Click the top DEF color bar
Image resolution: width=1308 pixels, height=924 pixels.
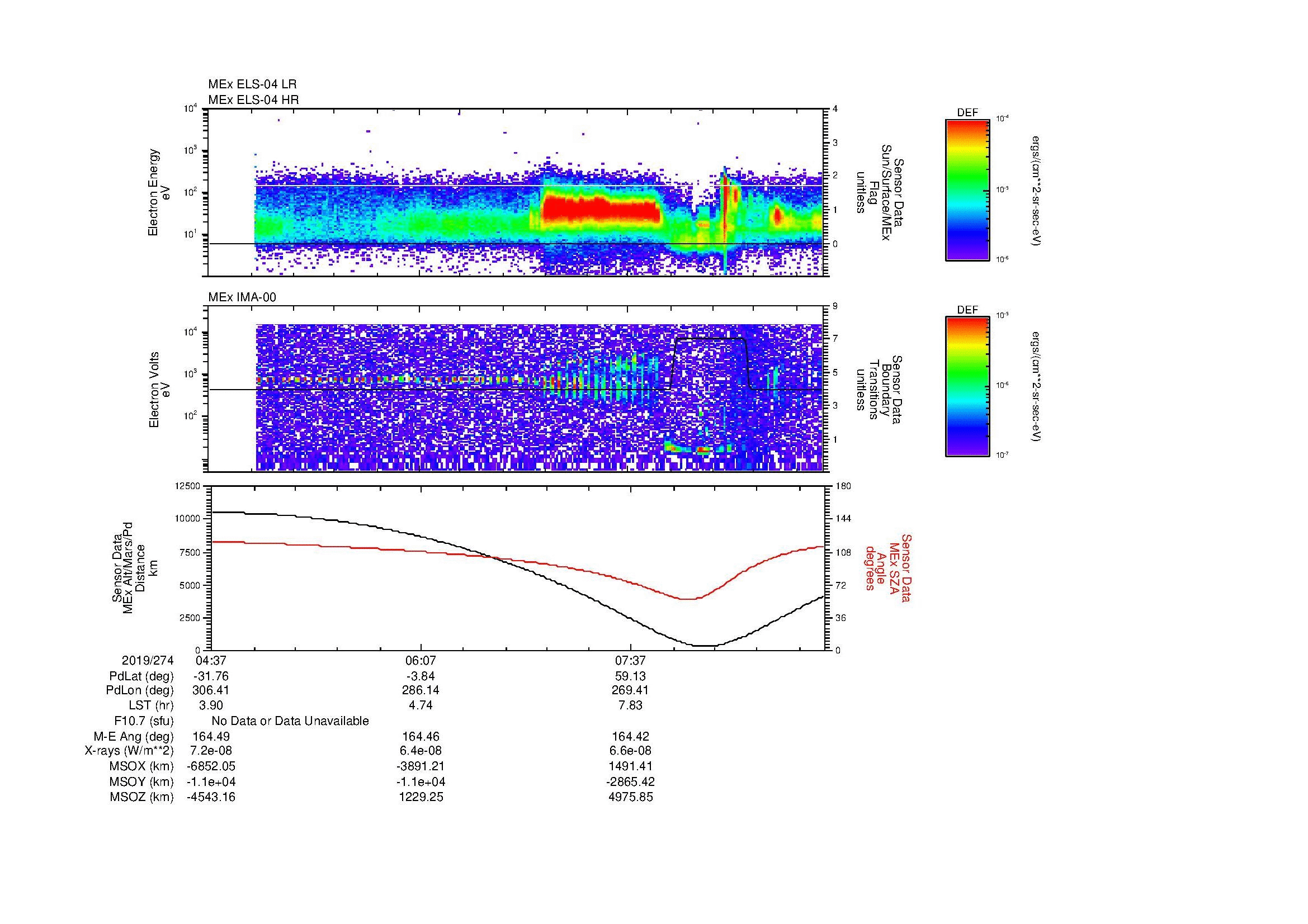967,189
